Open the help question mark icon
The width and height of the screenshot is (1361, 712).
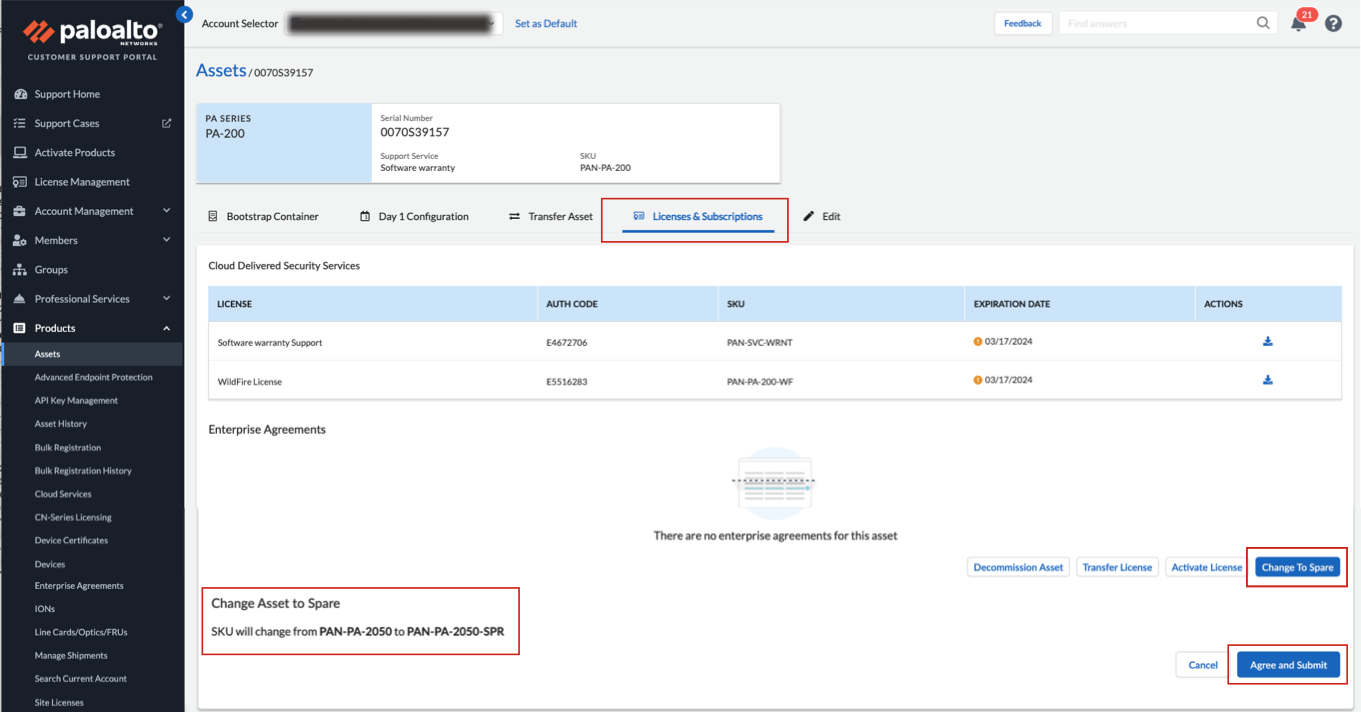pyautogui.click(x=1333, y=23)
